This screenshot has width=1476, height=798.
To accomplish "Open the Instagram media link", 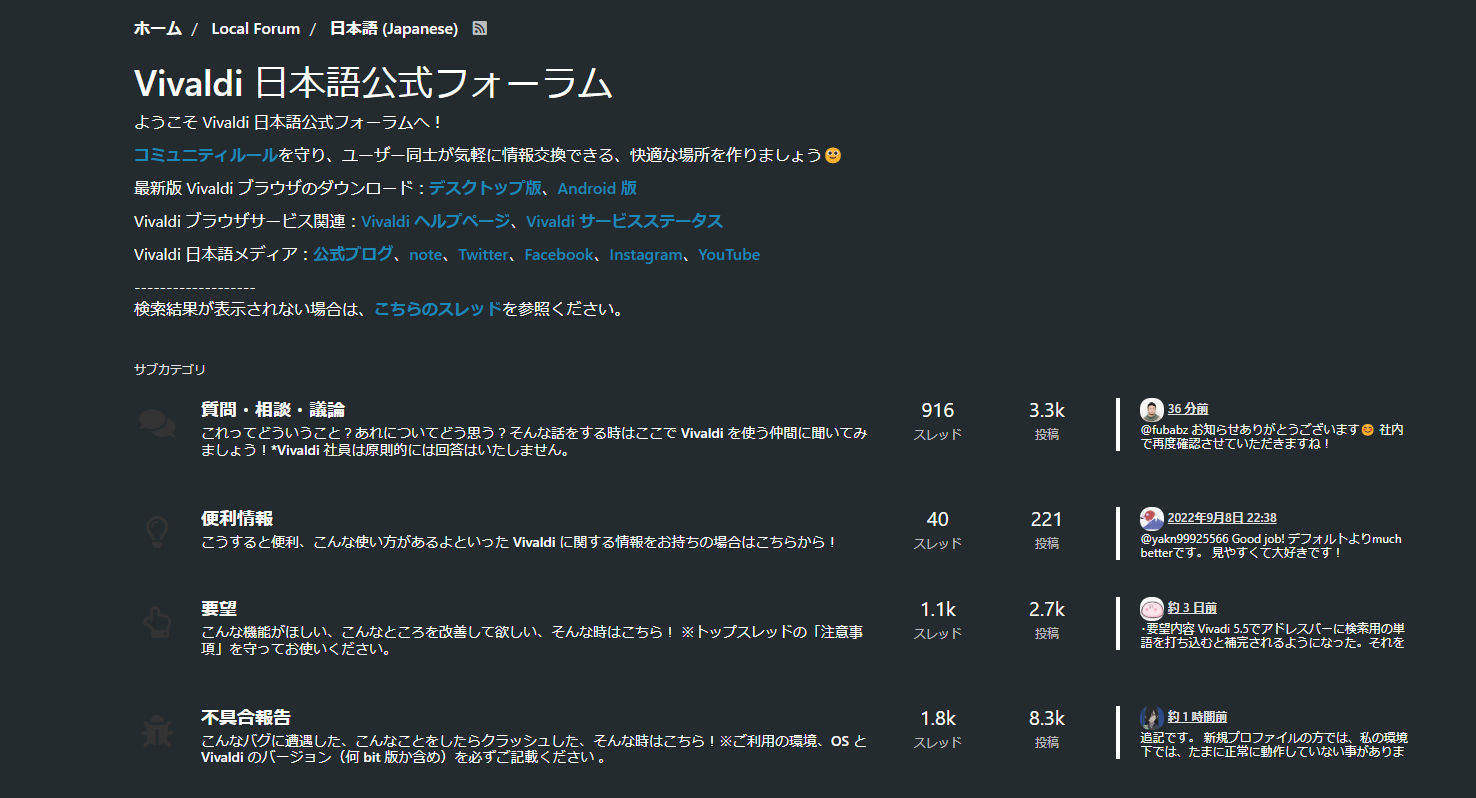I will coord(646,255).
